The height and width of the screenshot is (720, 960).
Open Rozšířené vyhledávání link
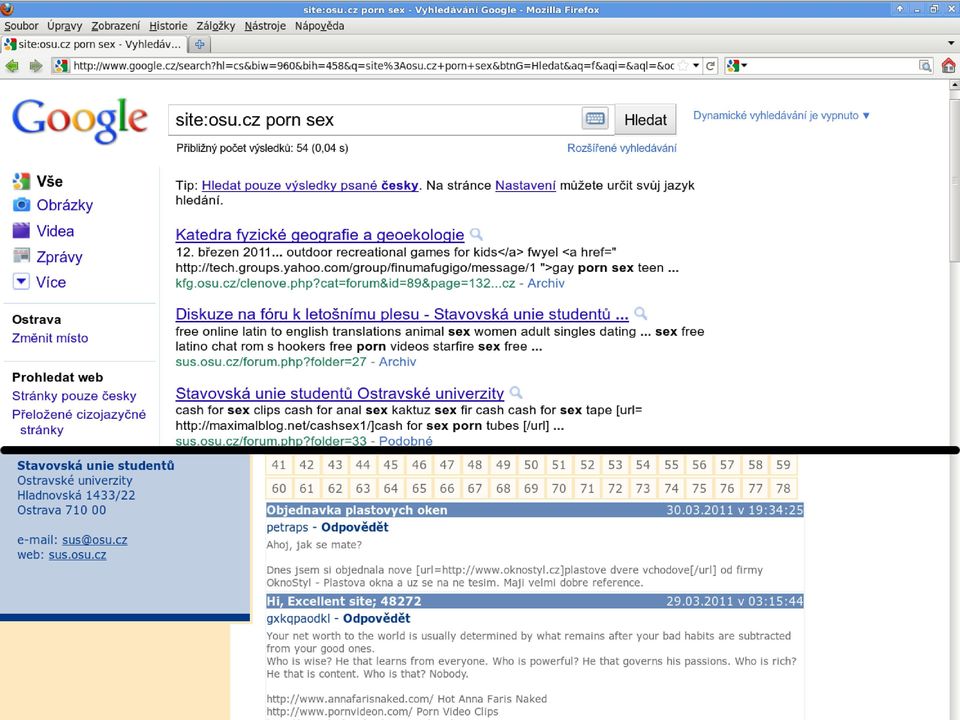tap(621, 148)
